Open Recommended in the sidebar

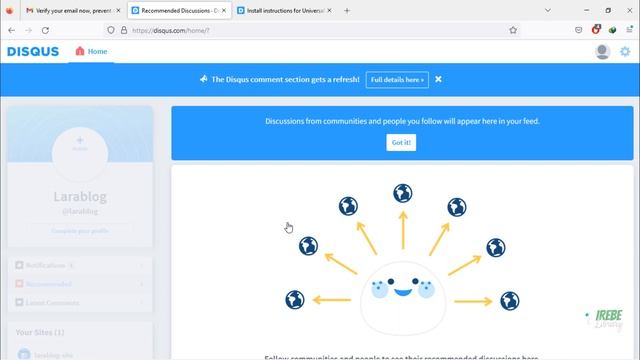click(80, 284)
